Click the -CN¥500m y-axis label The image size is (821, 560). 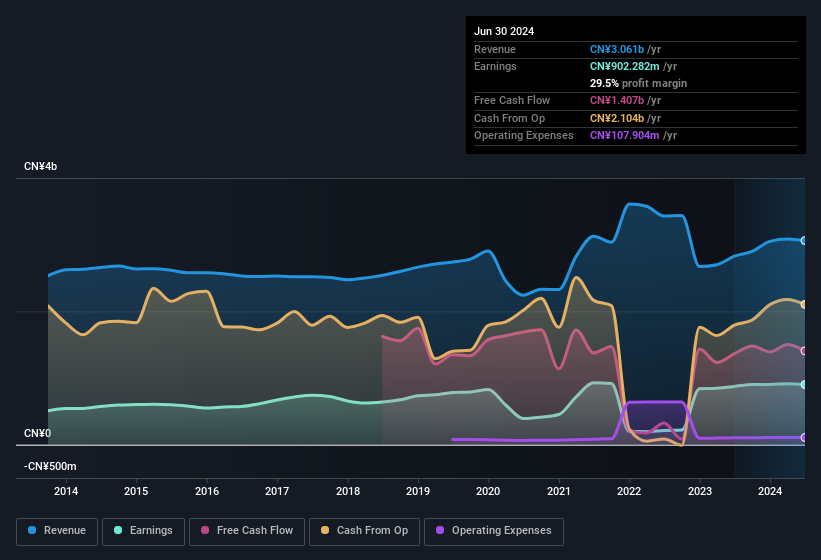coord(50,466)
